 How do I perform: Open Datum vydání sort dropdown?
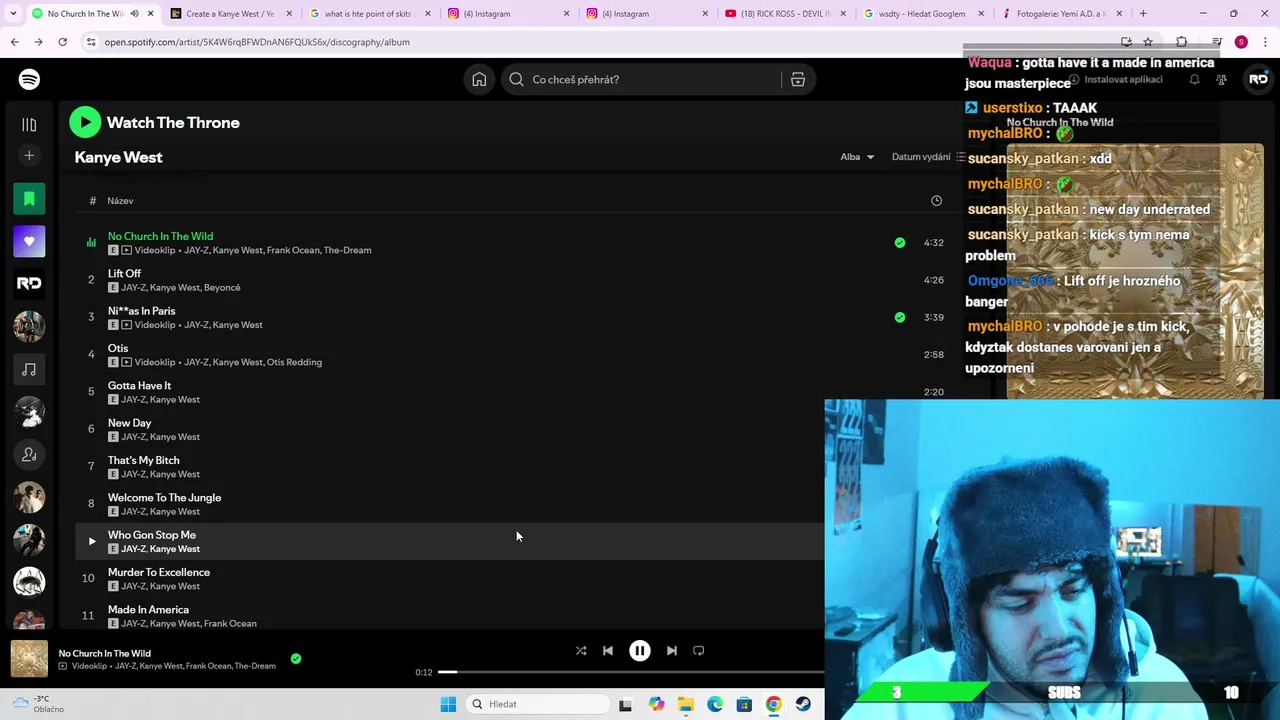point(927,157)
